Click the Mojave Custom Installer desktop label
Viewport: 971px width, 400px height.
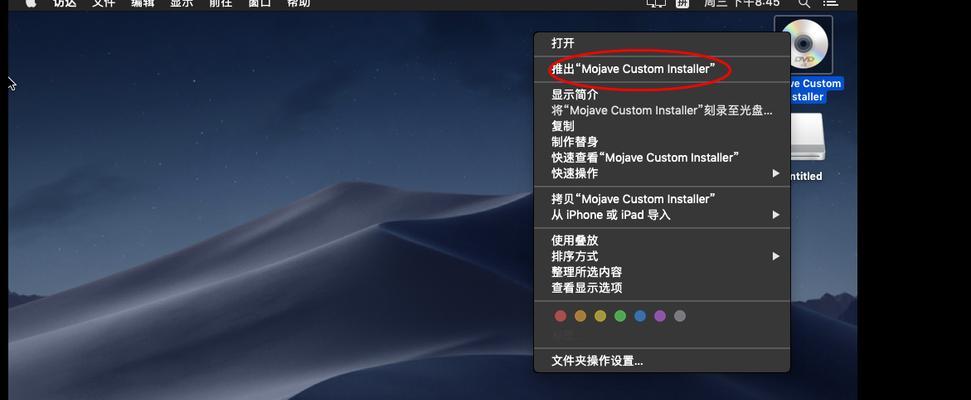pyautogui.click(x=816, y=90)
